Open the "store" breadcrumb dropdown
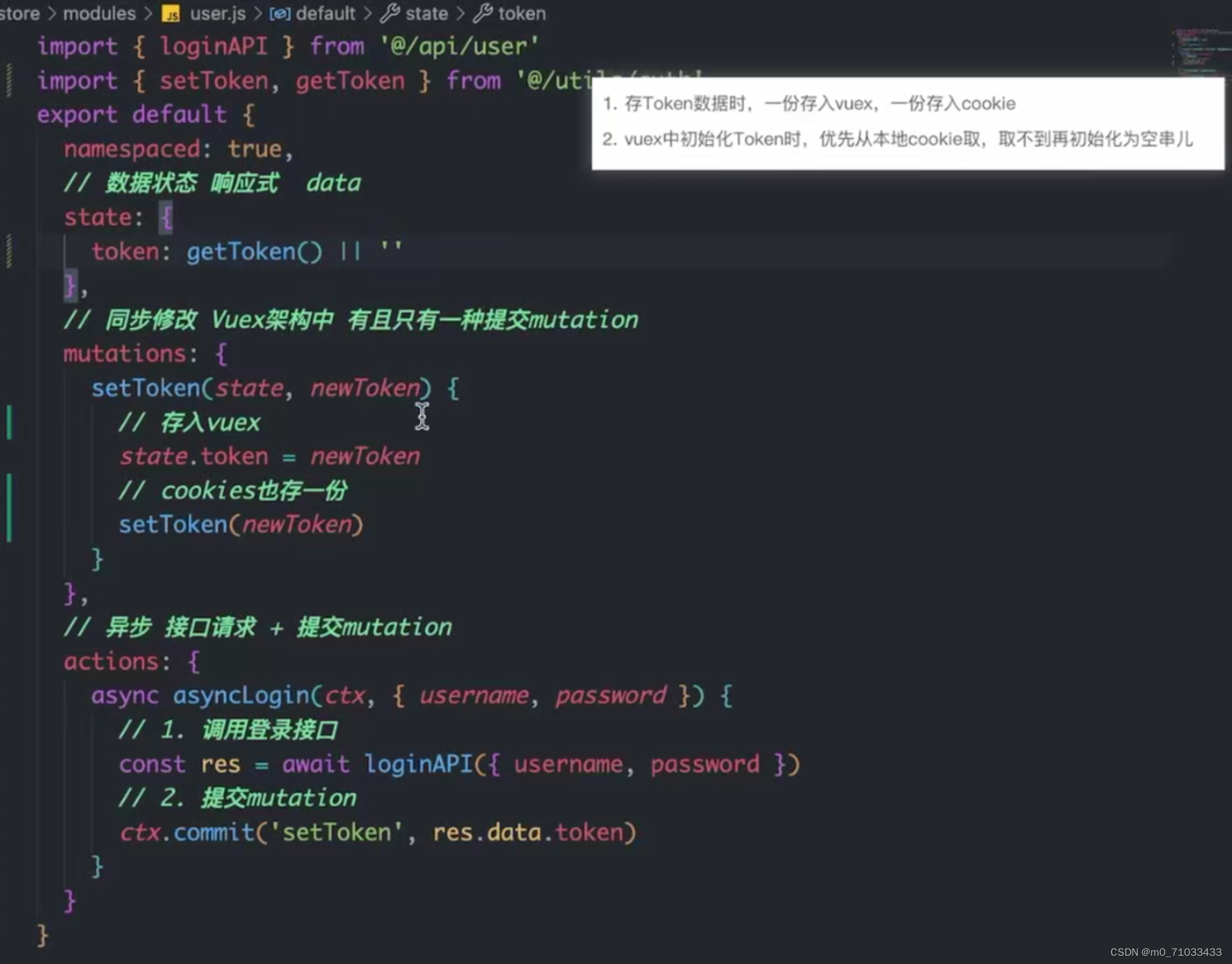 point(18,13)
